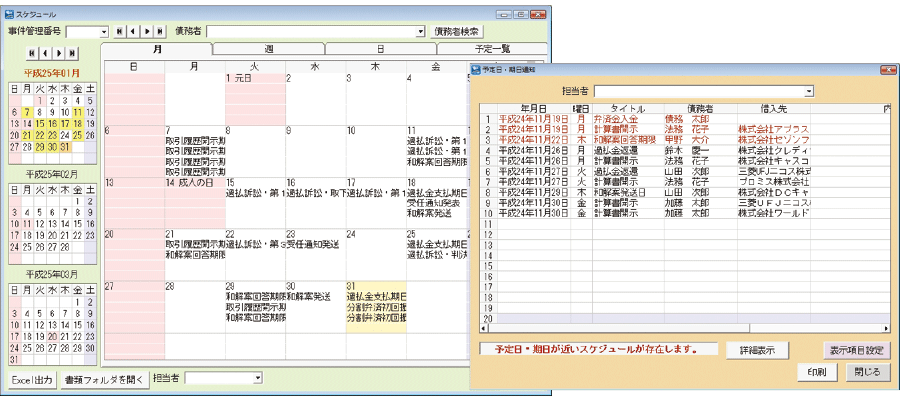
Task: Switch to the 日 view tab
Action: [380, 49]
